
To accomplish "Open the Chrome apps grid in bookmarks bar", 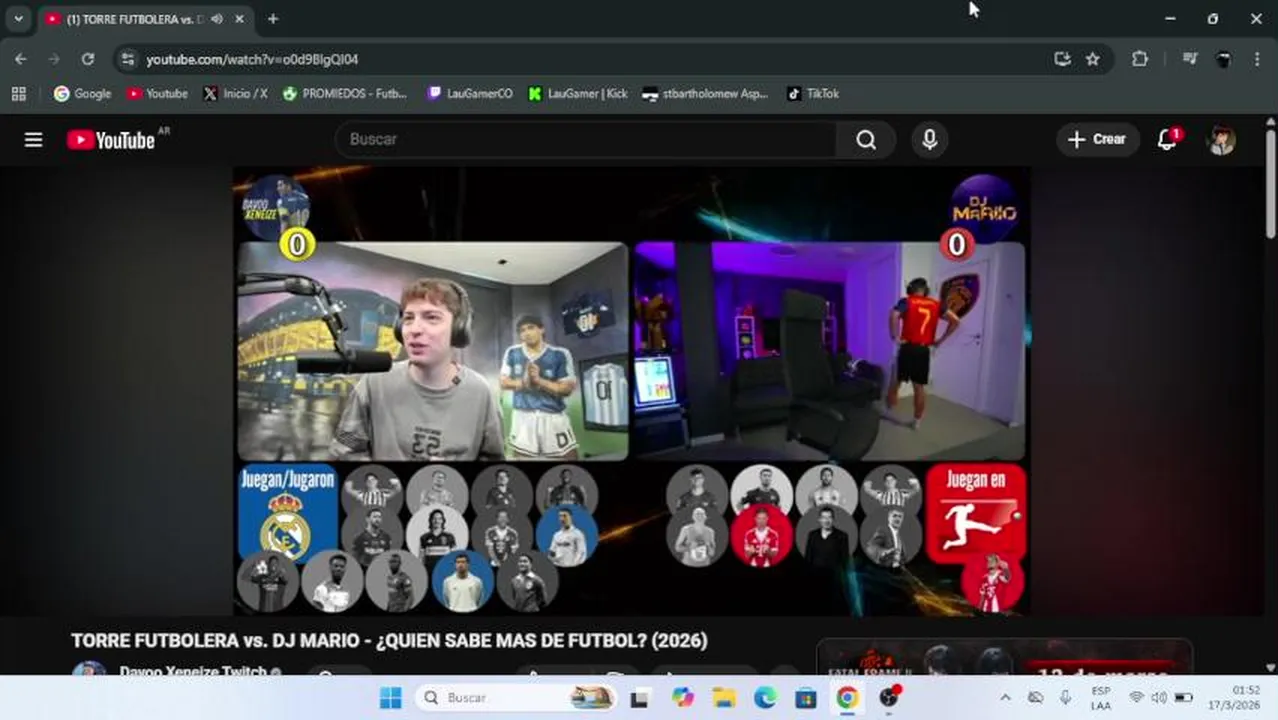I will [x=18, y=94].
